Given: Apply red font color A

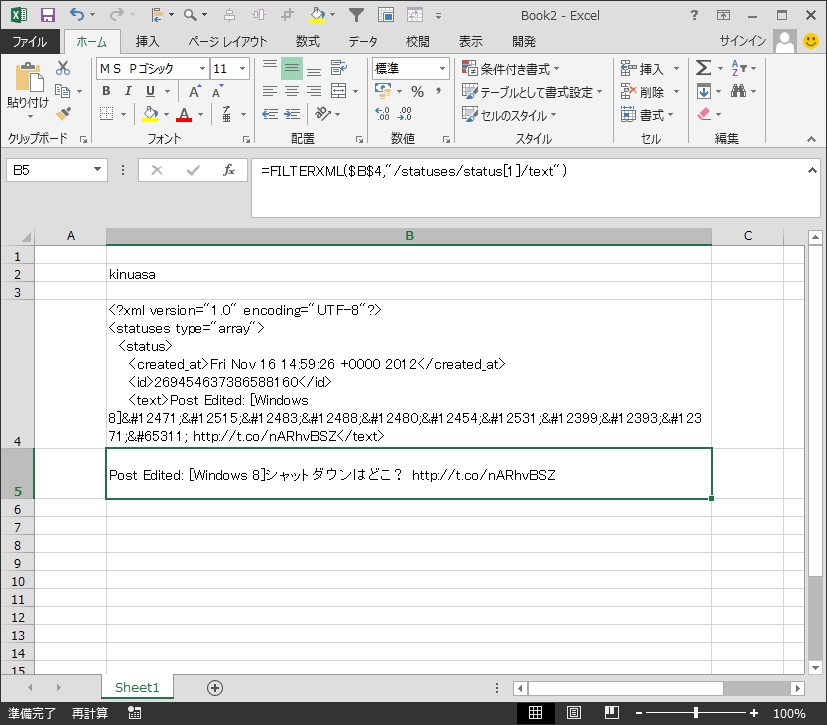Looking at the screenshot, I should point(184,114).
